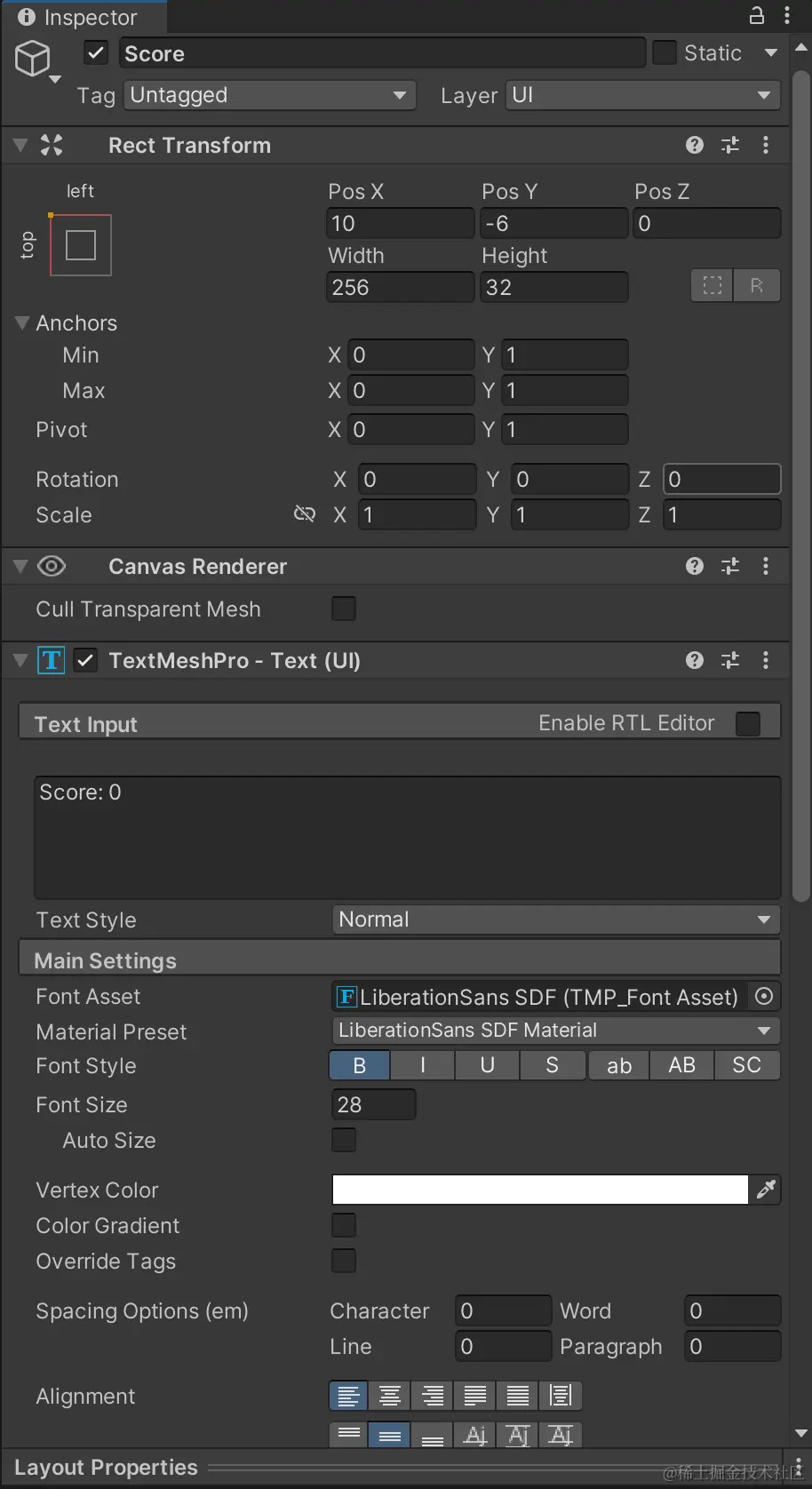Select the Inspector tab
812x1489 pixels.
(x=79, y=17)
